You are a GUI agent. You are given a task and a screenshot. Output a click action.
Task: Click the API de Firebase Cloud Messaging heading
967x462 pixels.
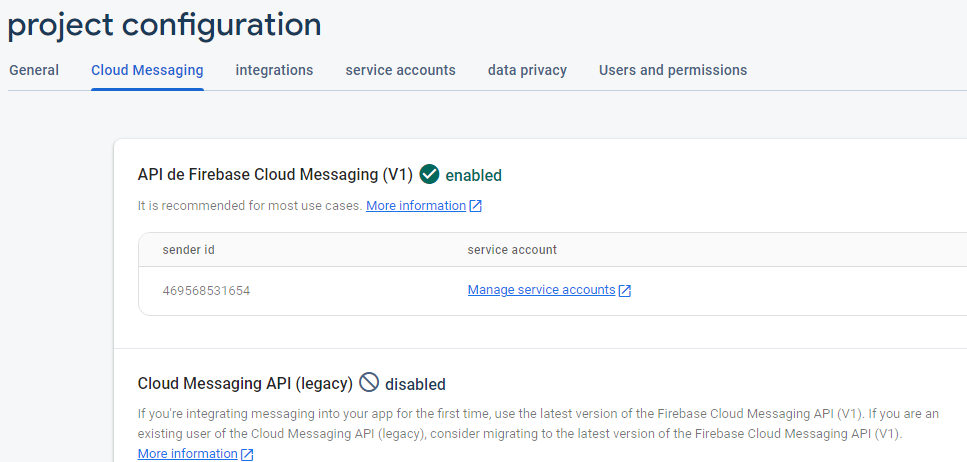tap(275, 175)
